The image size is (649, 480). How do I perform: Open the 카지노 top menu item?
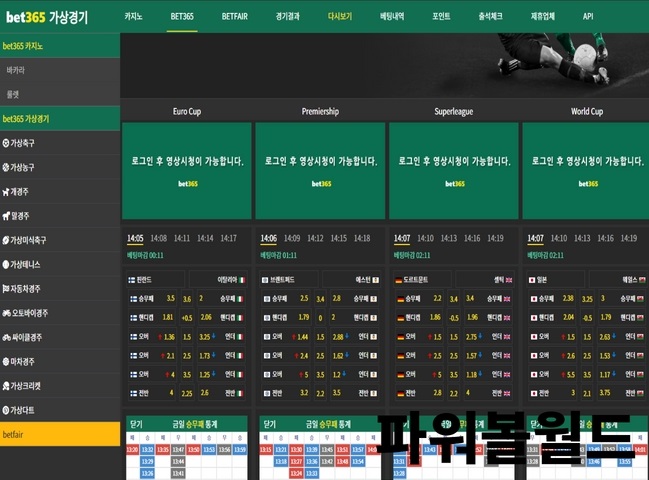(133, 17)
